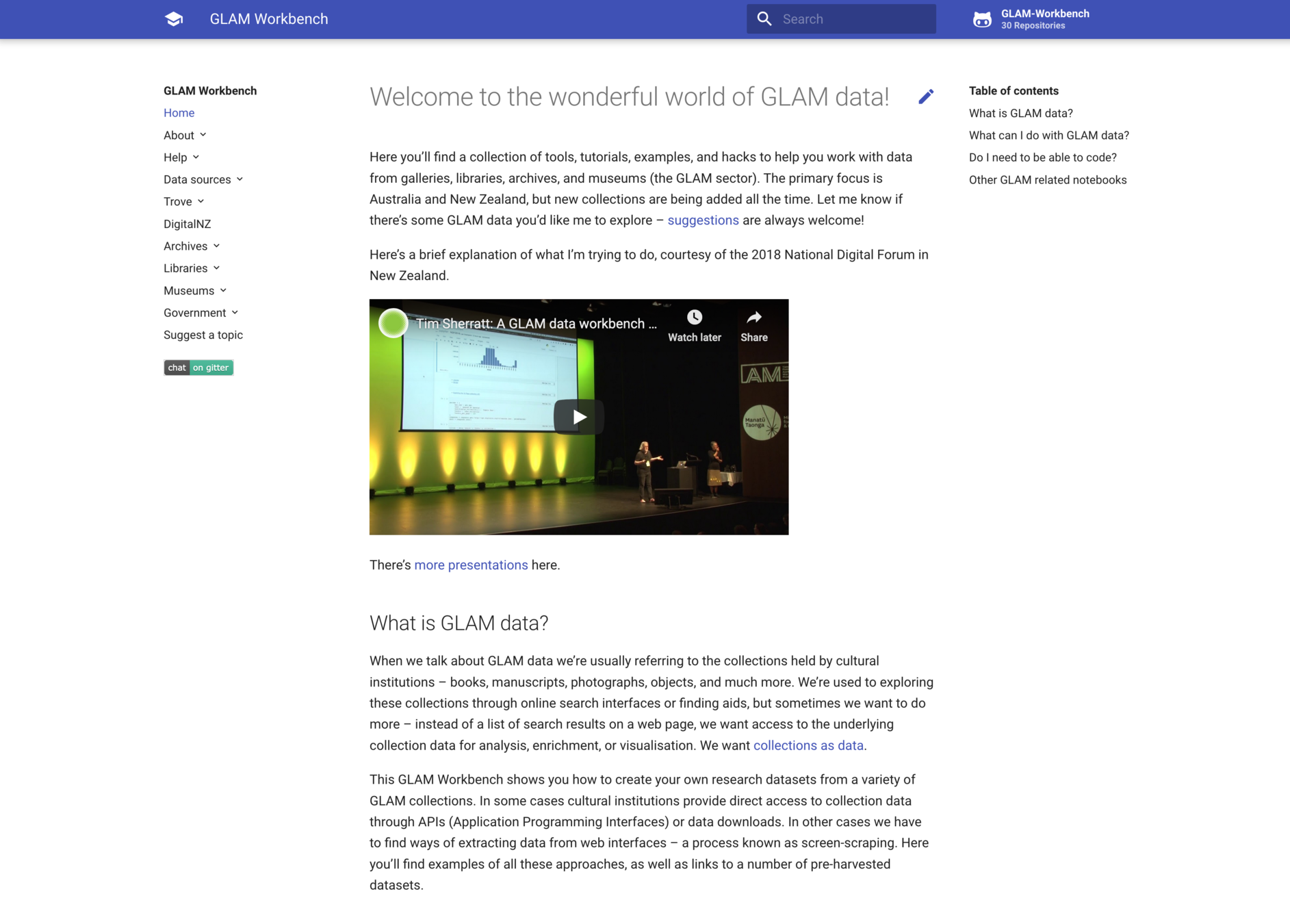Screen dimensions: 1290x924
Task: Follow the suggestions link
Action: (703, 220)
